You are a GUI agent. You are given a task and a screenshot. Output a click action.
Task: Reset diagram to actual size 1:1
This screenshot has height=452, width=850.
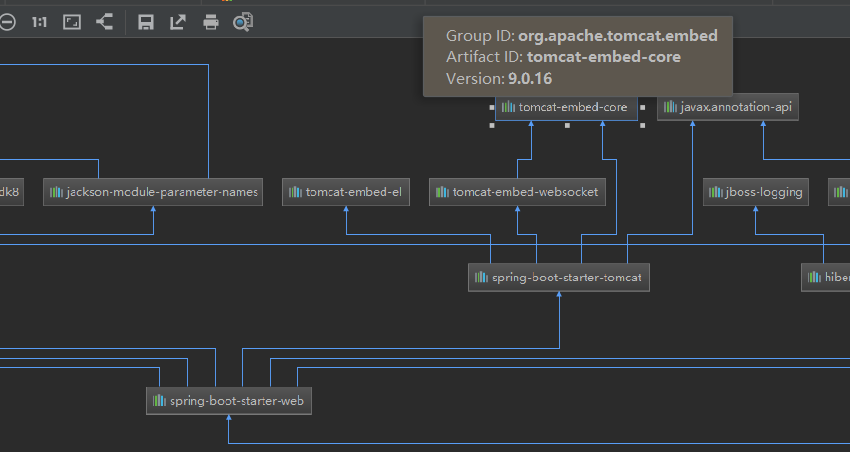click(x=39, y=22)
